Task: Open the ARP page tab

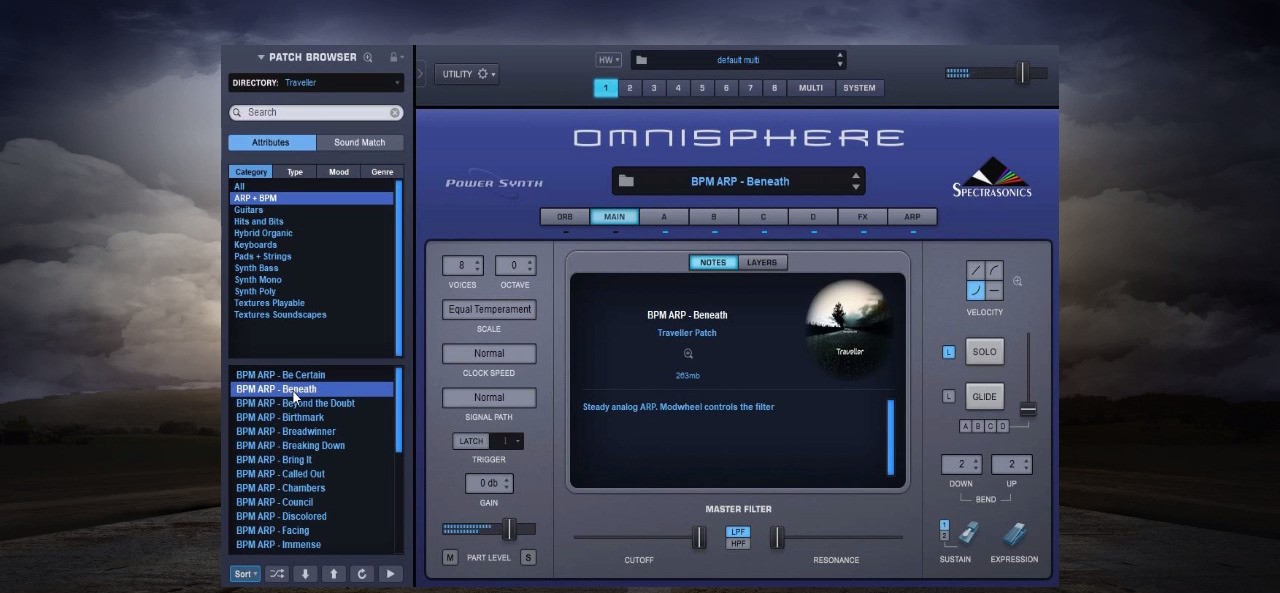Action: point(912,217)
